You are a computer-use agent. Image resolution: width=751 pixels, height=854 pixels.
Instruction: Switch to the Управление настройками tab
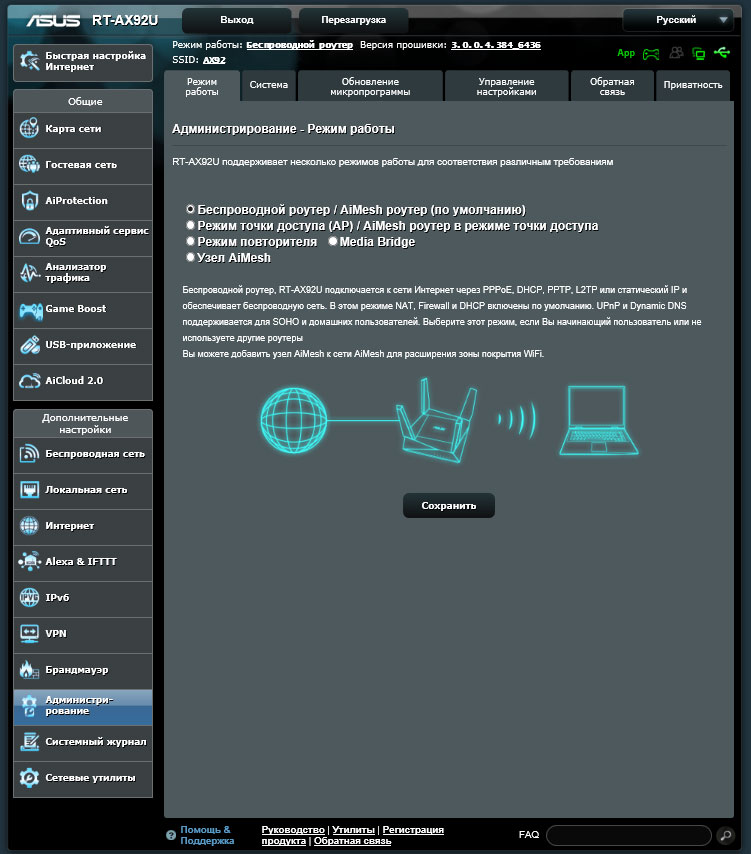coord(506,86)
